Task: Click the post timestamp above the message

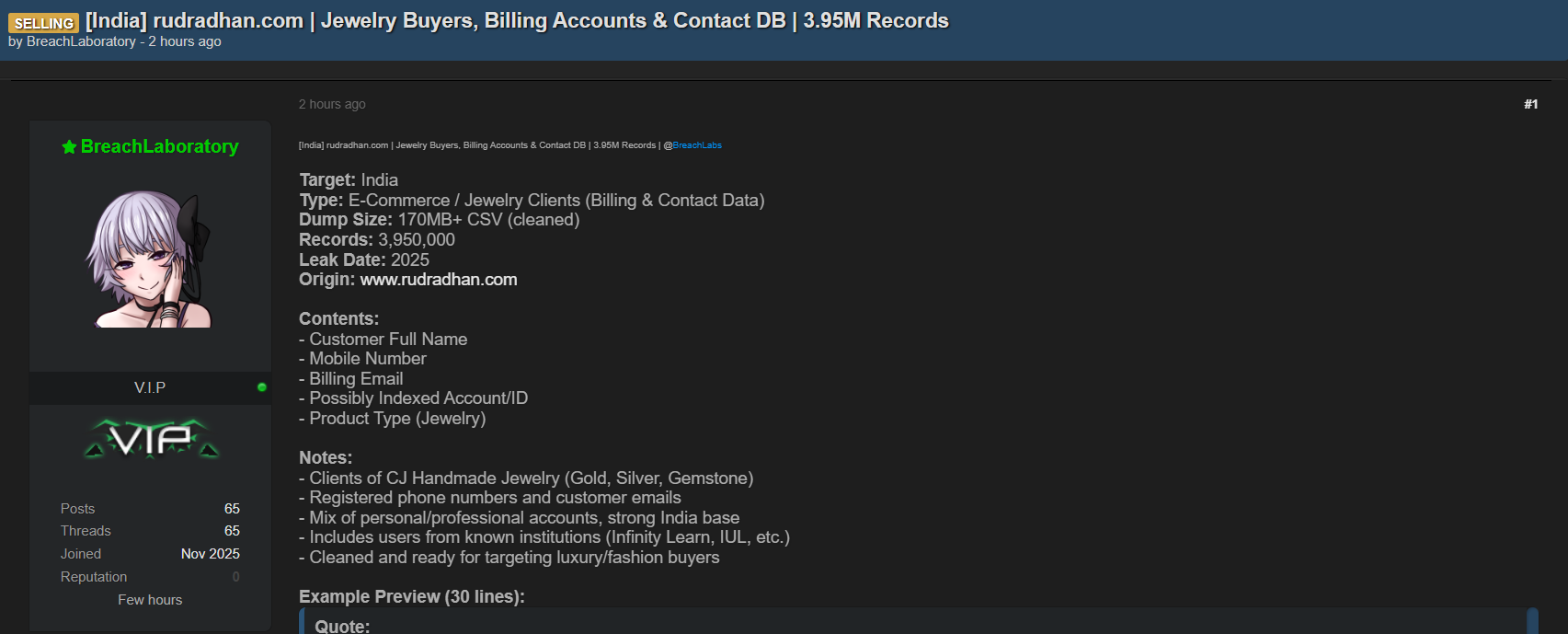Action: pos(332,104)
